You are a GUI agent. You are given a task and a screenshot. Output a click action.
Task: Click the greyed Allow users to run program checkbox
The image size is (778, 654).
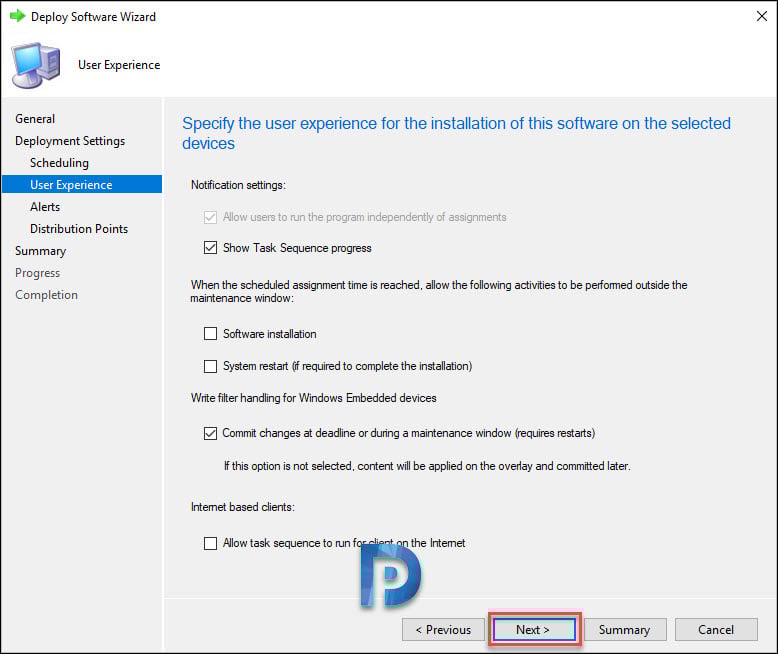point(210,217)
